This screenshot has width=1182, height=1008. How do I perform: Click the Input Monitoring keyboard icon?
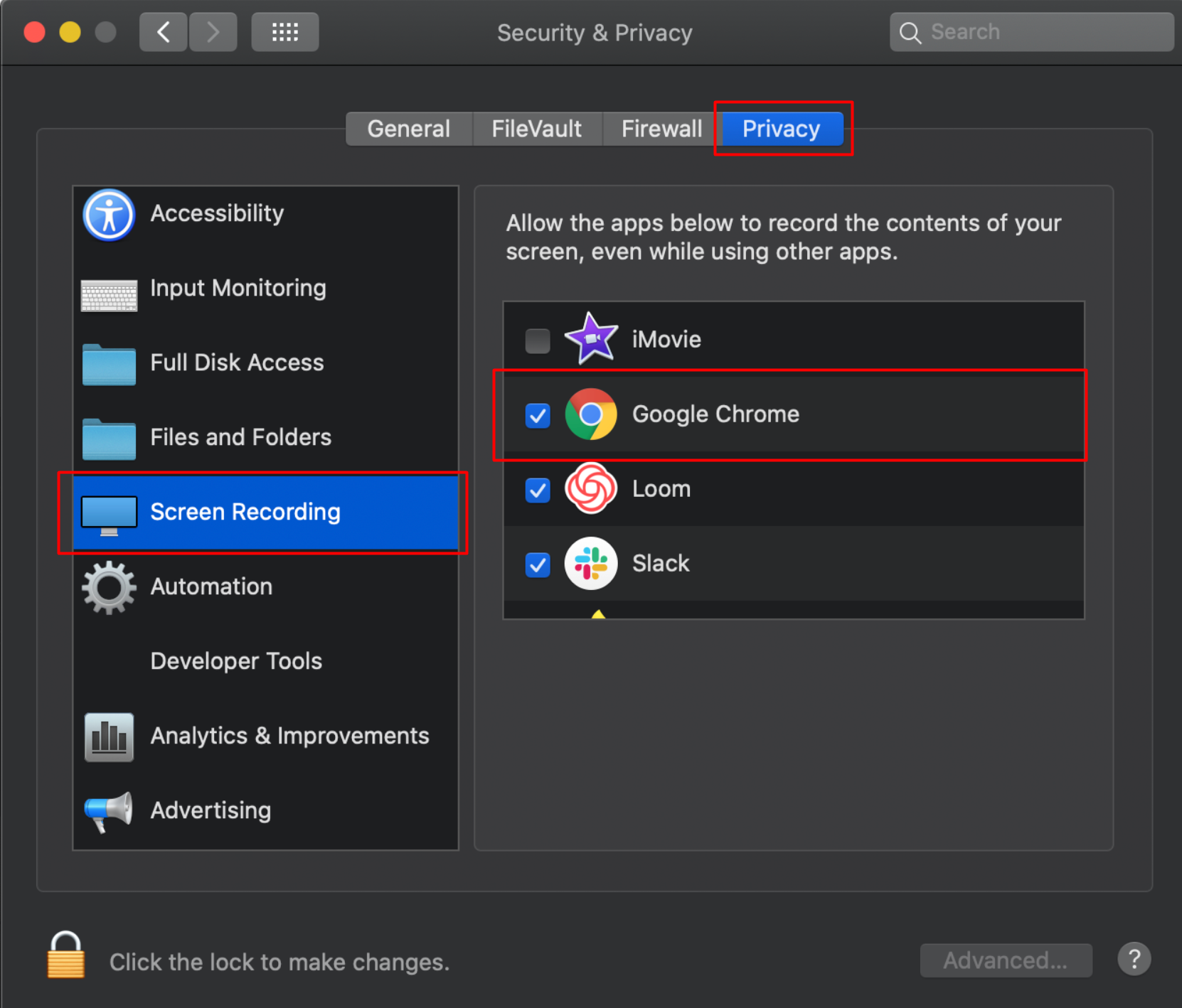click(109, 296)
